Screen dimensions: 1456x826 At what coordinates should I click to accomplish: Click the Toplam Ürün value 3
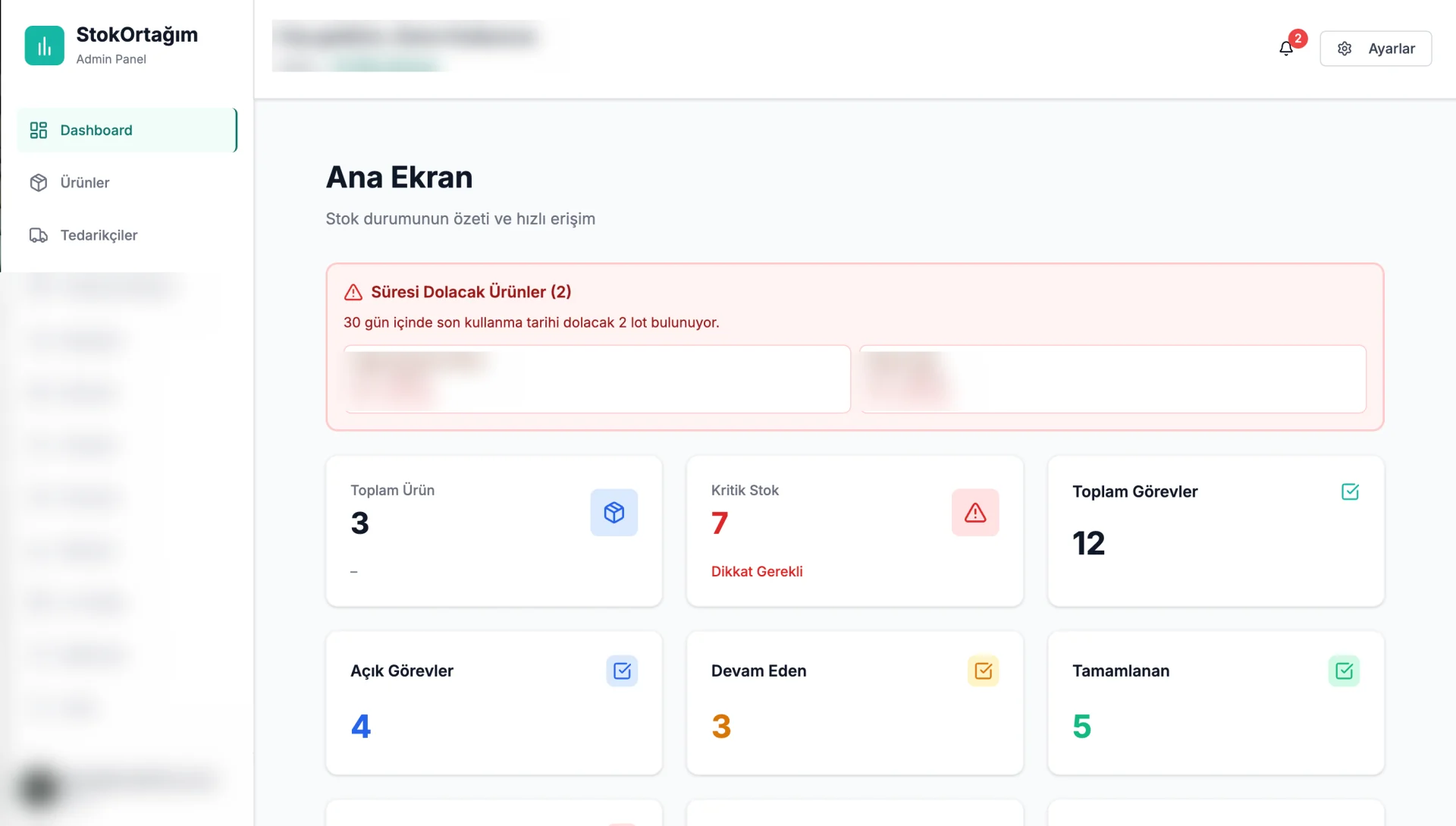pos(360,523)
